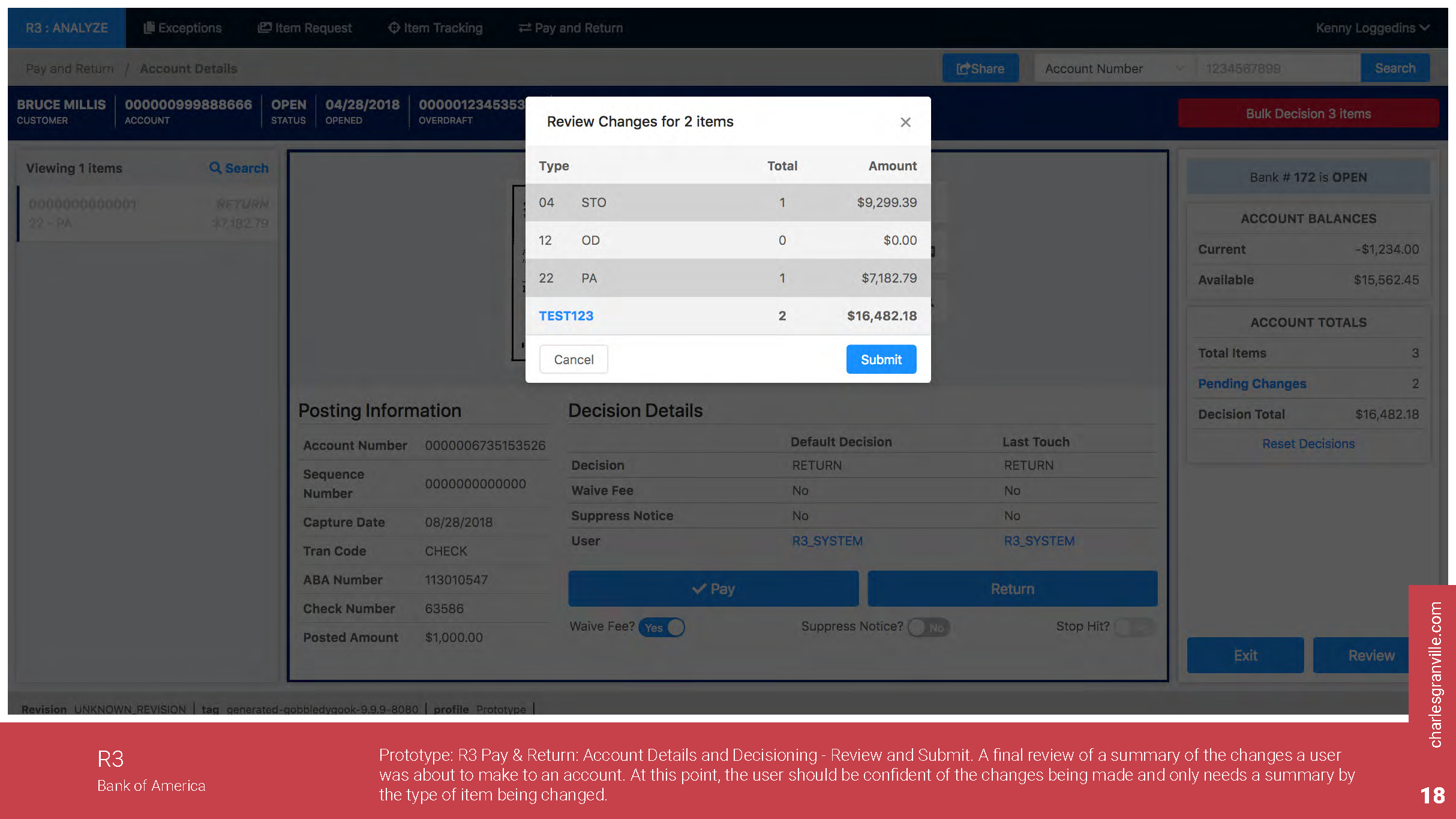Click the Item Tracking crosshair icon
The width and height of the screenshot is (1456, 819).
coord(394,28)
